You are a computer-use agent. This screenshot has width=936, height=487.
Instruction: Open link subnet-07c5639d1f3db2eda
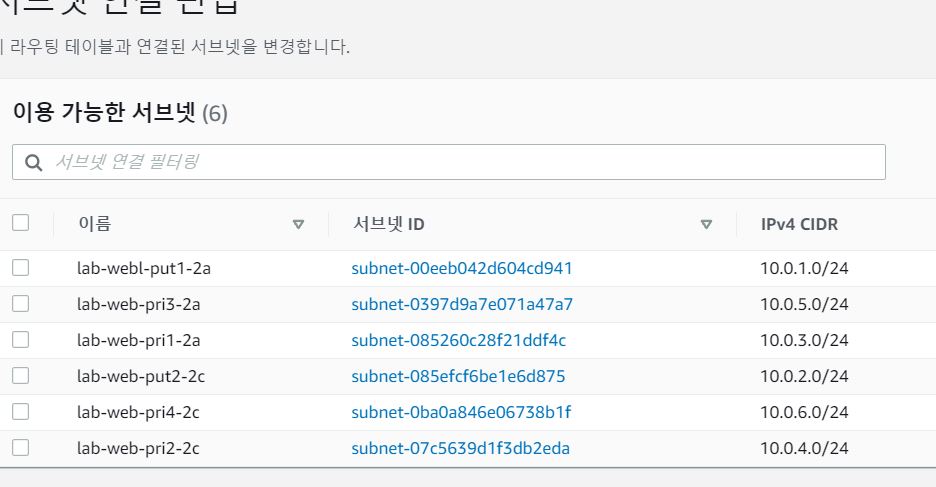pos(460,448)
